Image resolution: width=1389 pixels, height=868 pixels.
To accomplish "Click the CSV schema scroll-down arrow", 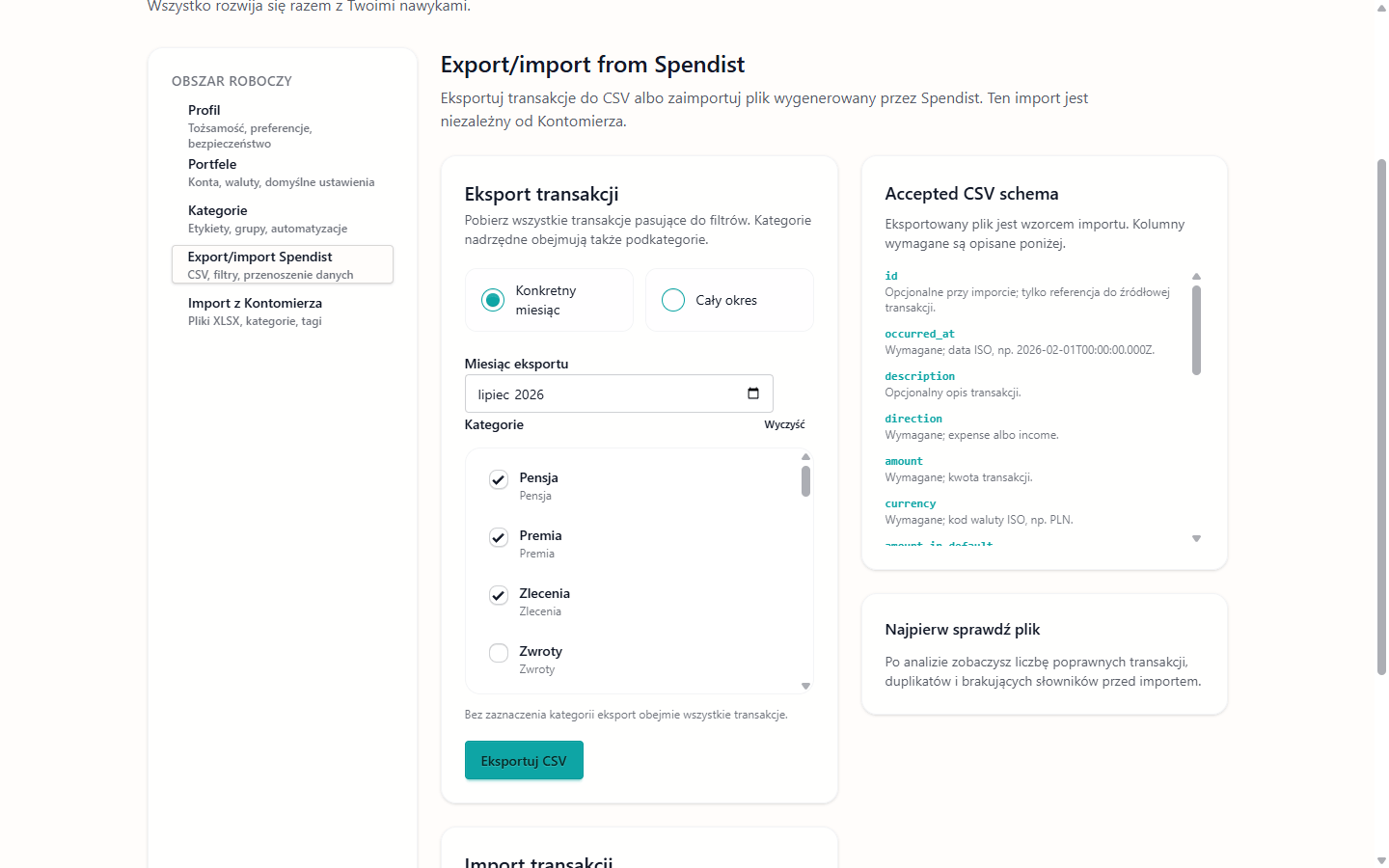I will point(1196,538).
